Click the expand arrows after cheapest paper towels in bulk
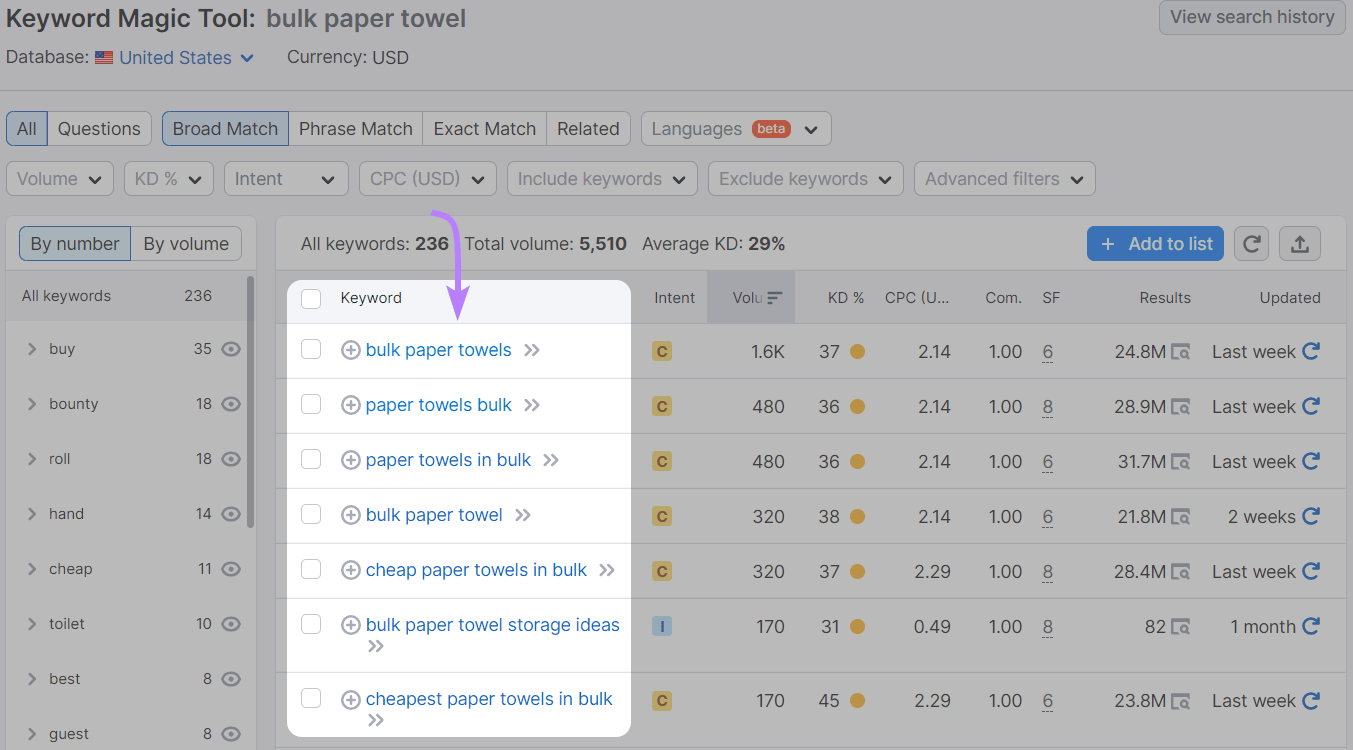The height and width of the screenshot is (750, 1353). (375, 719)
